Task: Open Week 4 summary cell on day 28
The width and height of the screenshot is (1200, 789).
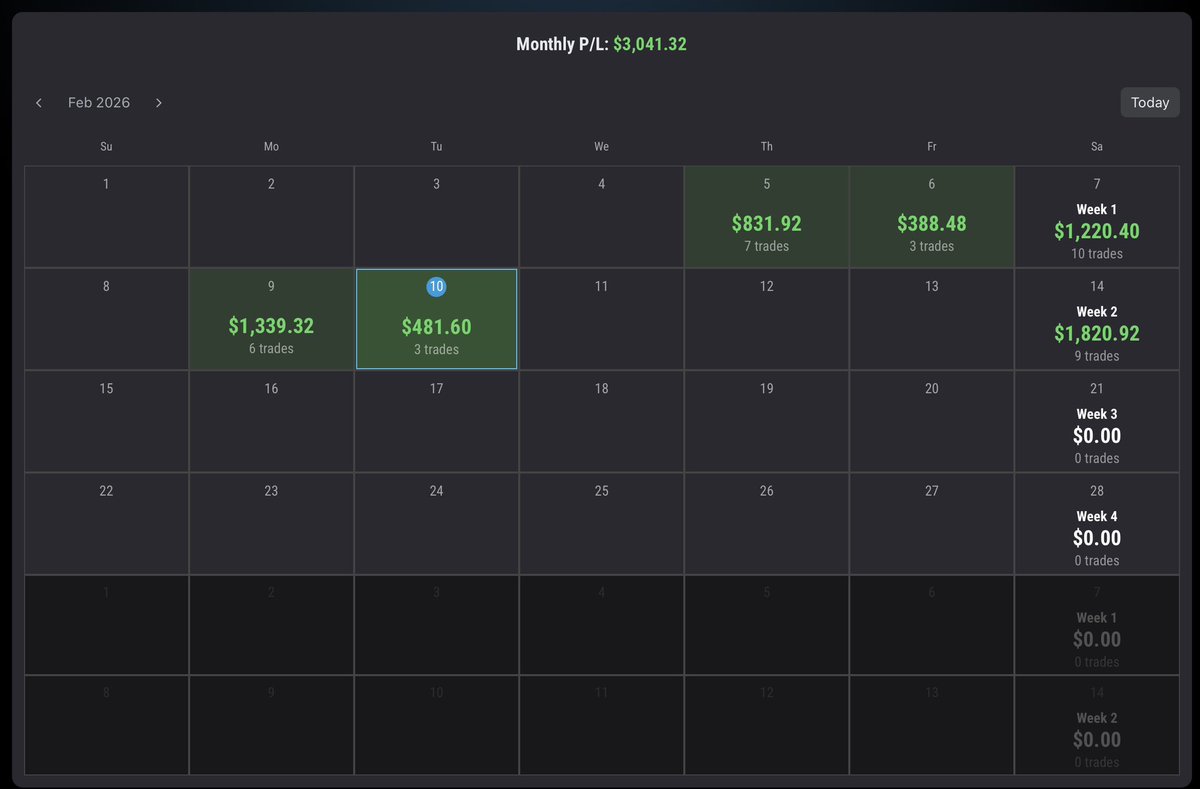Action: tap(1097, 523)
